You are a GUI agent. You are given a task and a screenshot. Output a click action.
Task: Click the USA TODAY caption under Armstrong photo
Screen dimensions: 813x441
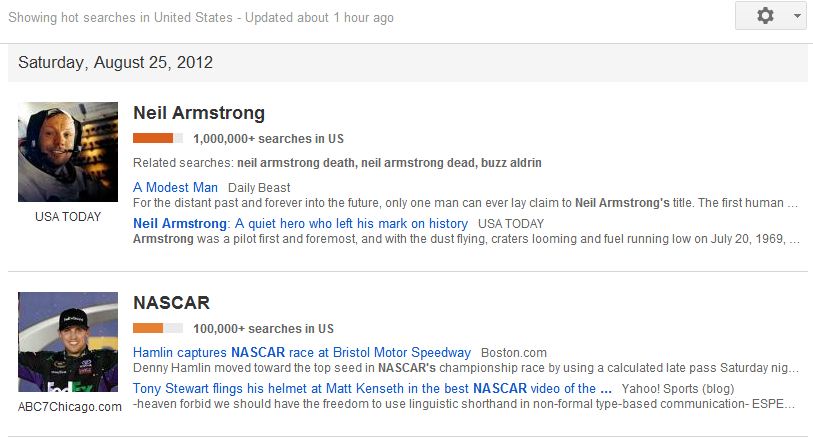click(68, 217)
